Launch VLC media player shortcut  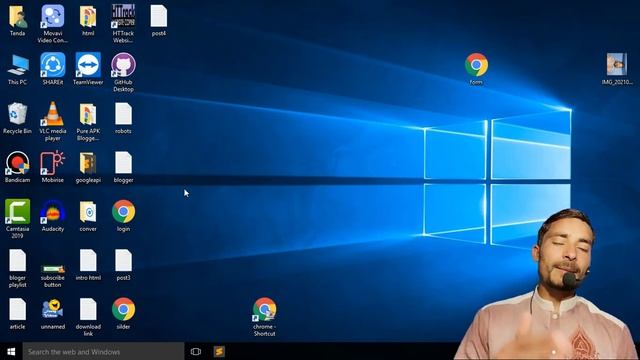pyautogui.click(x=53, y=114)
